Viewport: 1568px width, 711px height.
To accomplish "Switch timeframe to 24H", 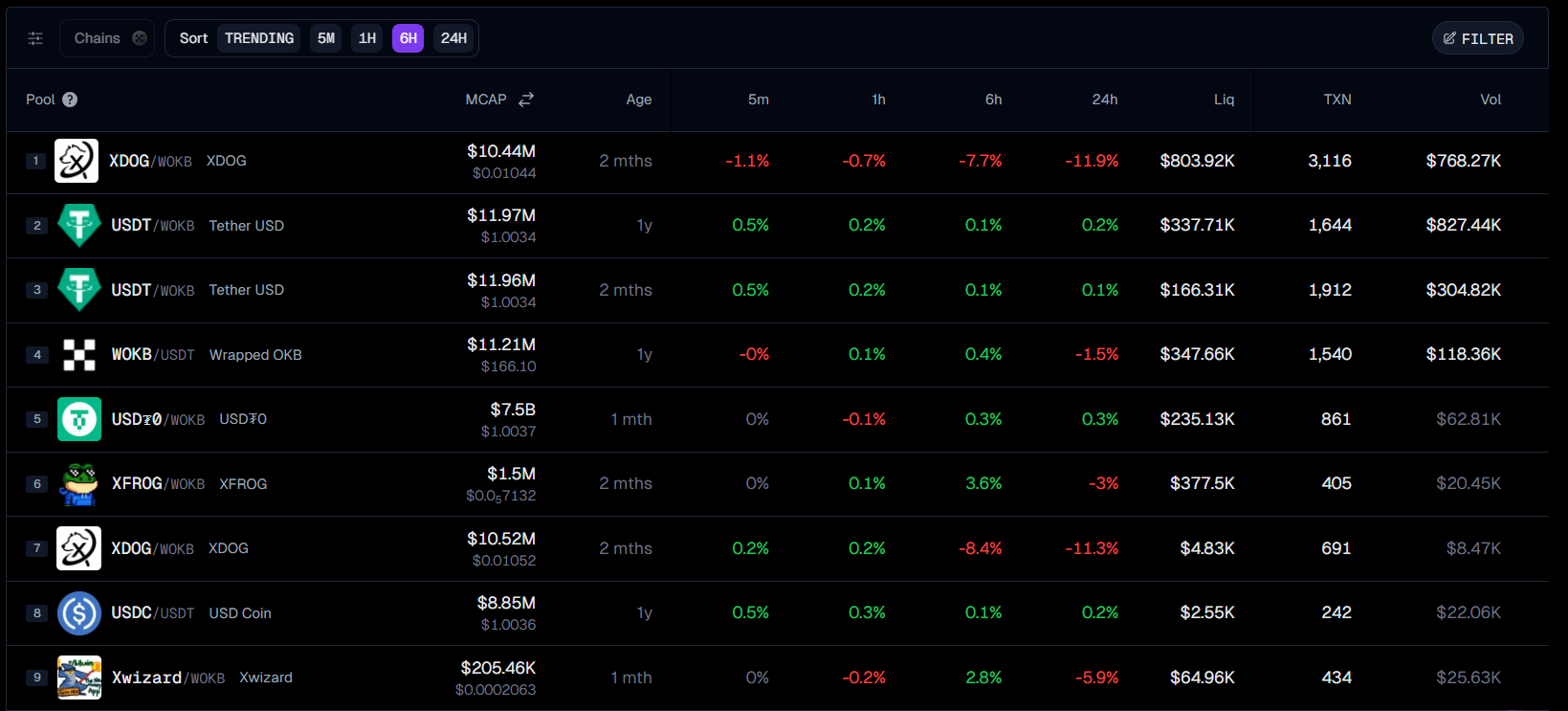I will 453,38.
